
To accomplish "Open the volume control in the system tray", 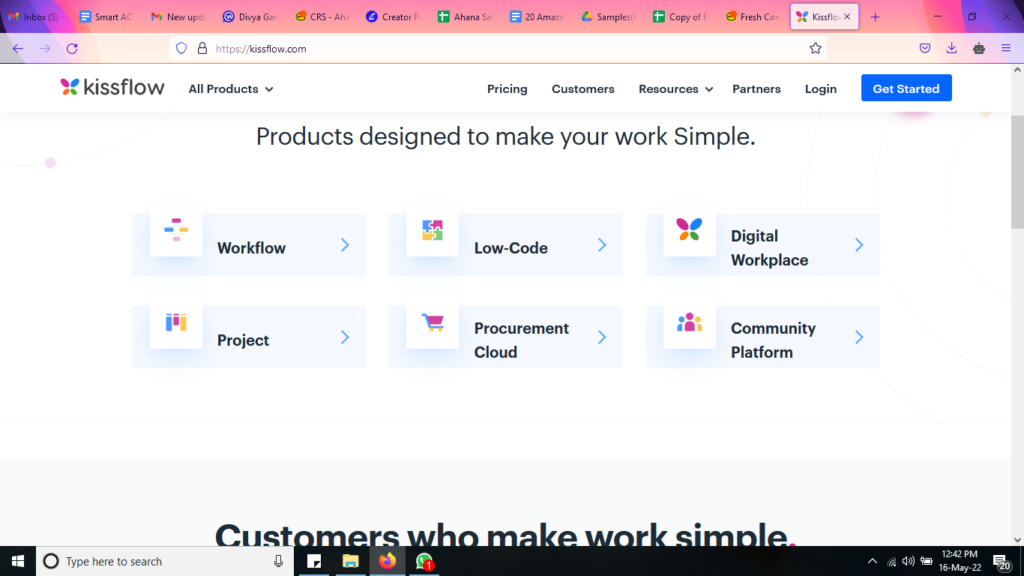I will pyautogui.click(x=908, y=561).
